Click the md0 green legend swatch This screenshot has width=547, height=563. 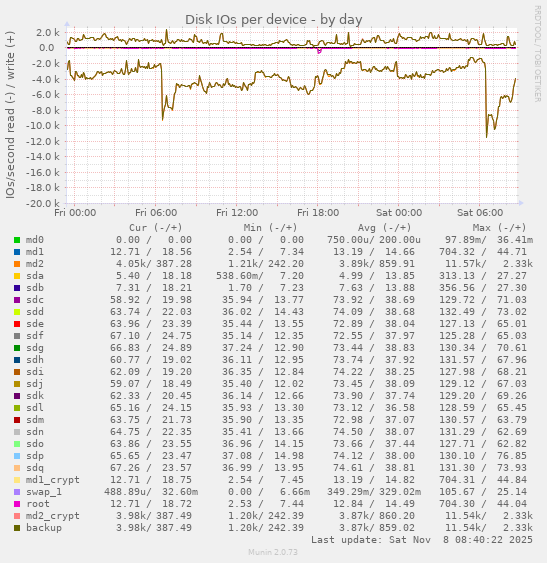17,240
